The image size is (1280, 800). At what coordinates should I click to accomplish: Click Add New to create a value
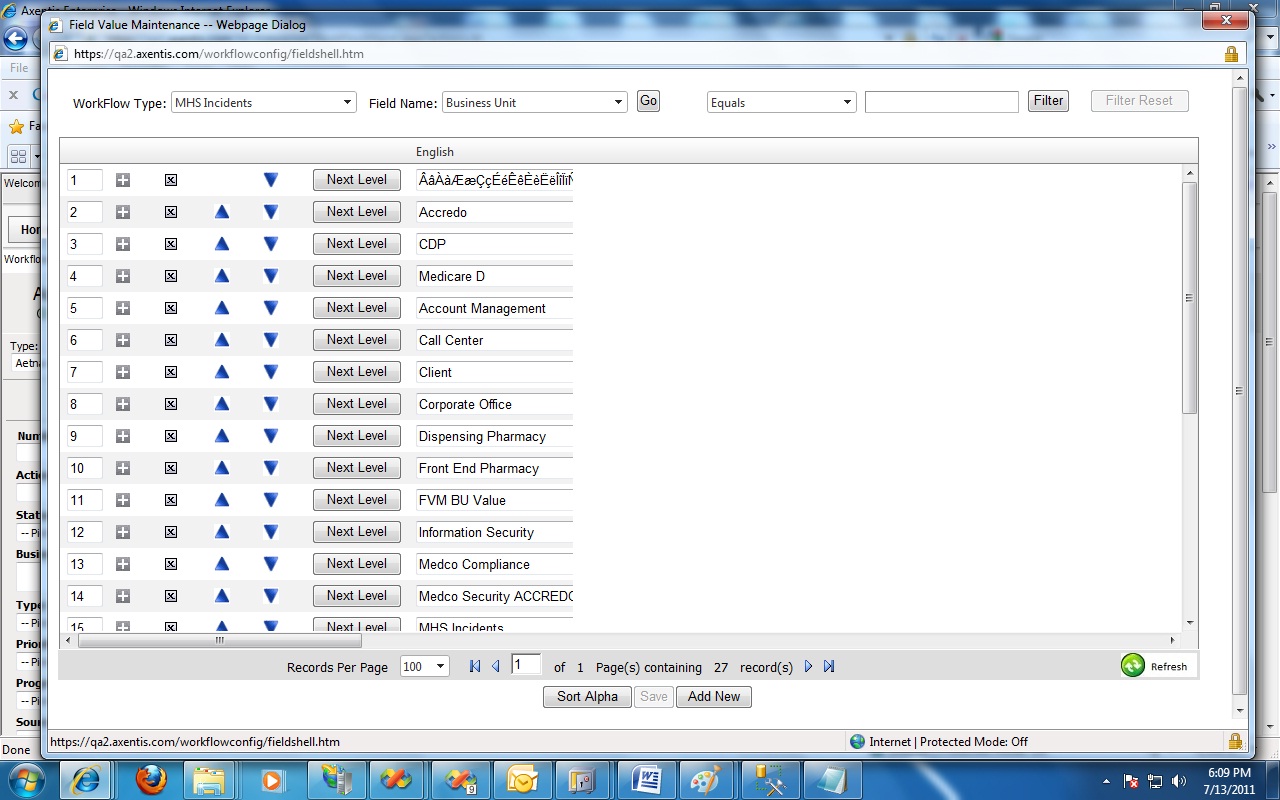714,697
